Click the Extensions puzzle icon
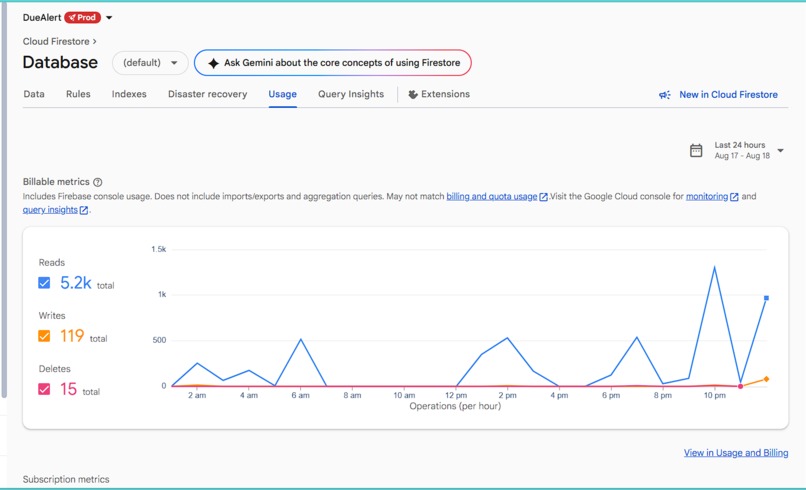The height and width of the screenshot is (490, 806). [413, 95]
